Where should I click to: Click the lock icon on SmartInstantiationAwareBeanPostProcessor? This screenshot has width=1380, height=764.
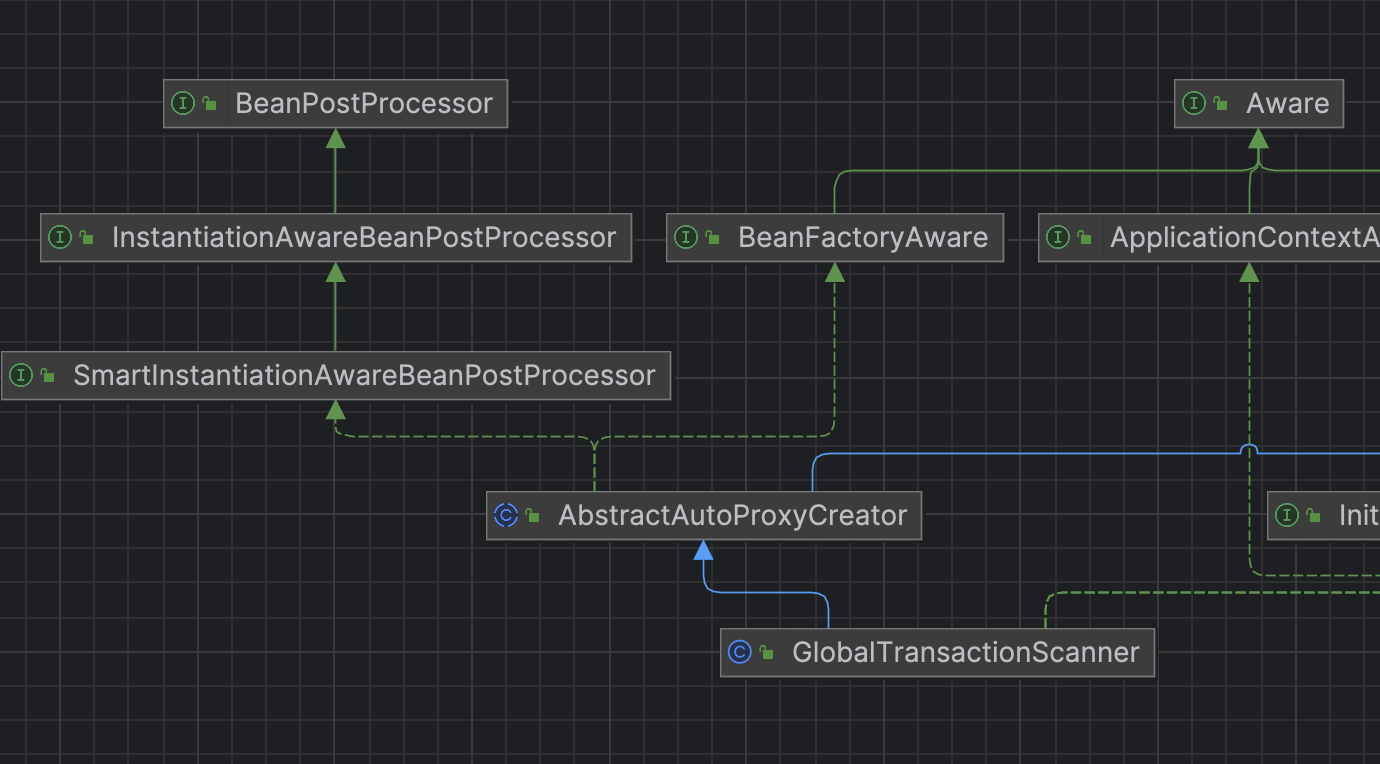pos(48,375)
